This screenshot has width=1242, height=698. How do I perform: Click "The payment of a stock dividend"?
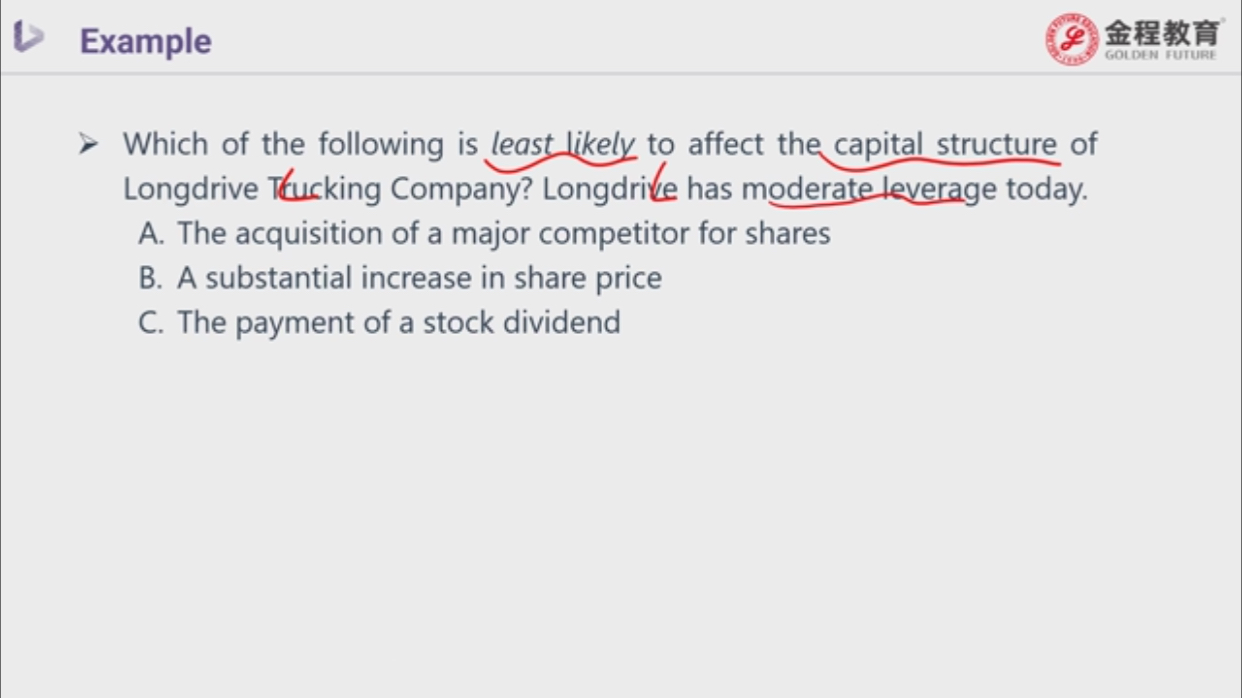click(x=399, y=323)
